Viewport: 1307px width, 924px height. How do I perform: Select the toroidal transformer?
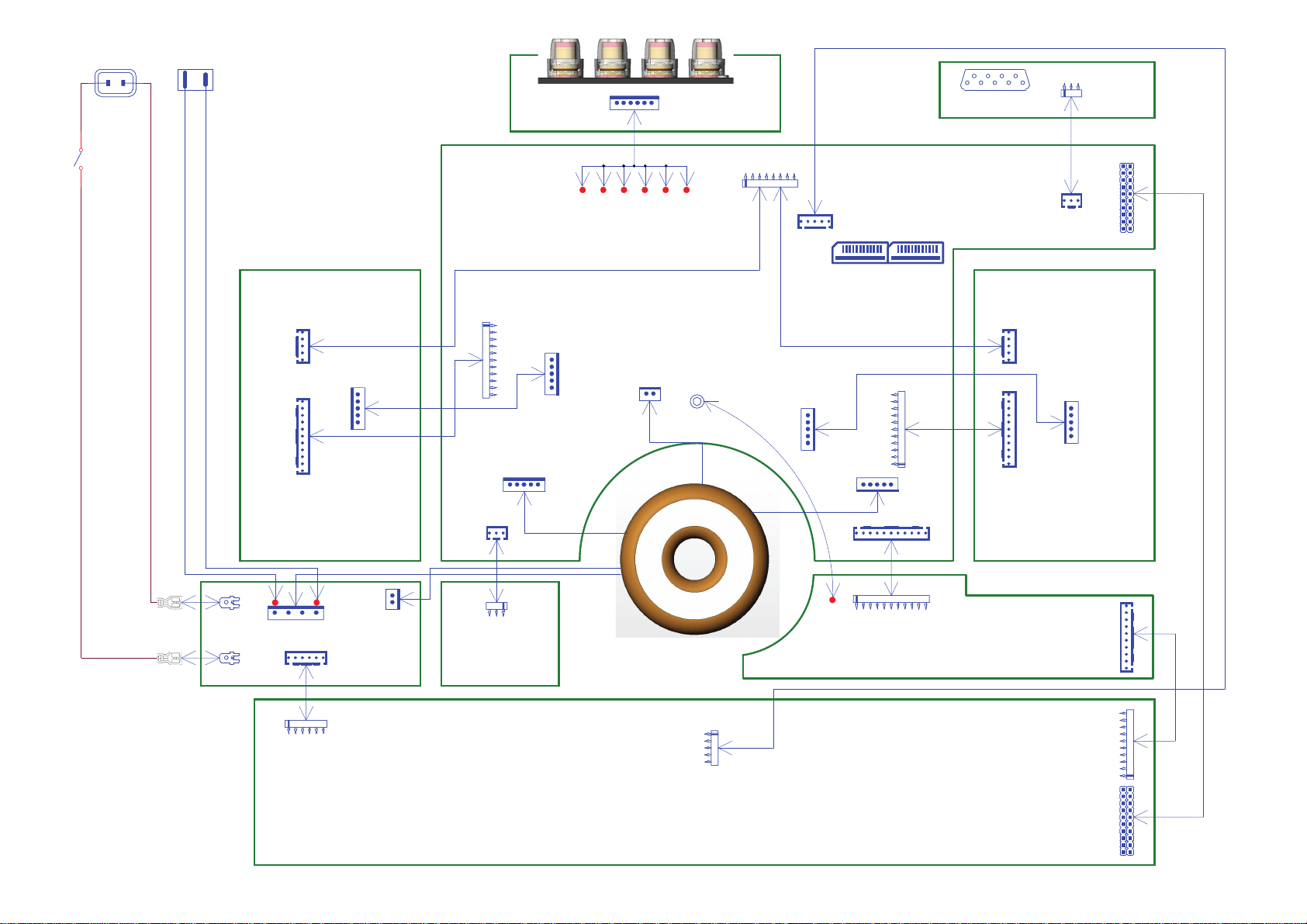coord(696,559)
